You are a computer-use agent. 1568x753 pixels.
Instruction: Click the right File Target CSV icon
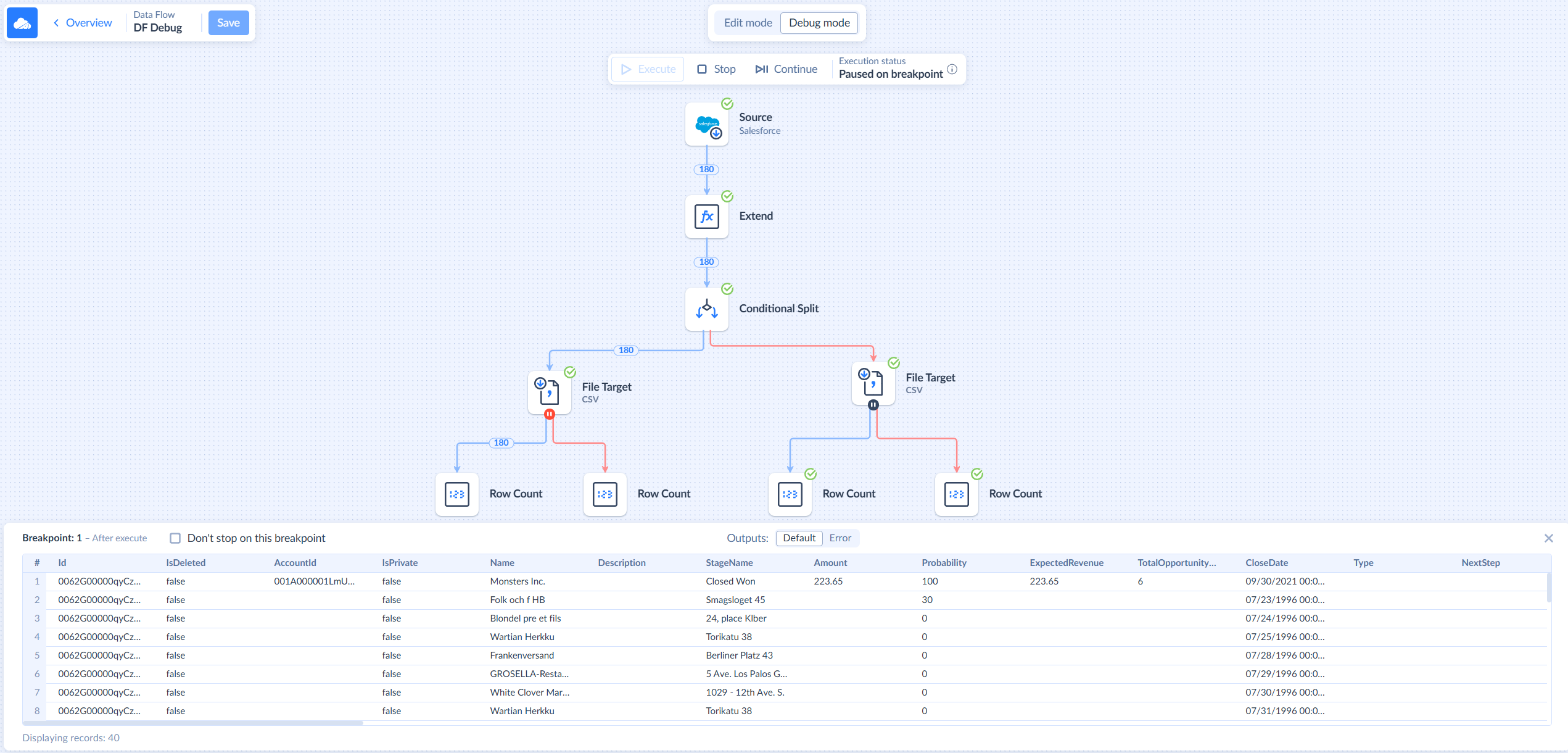[873, 383]
